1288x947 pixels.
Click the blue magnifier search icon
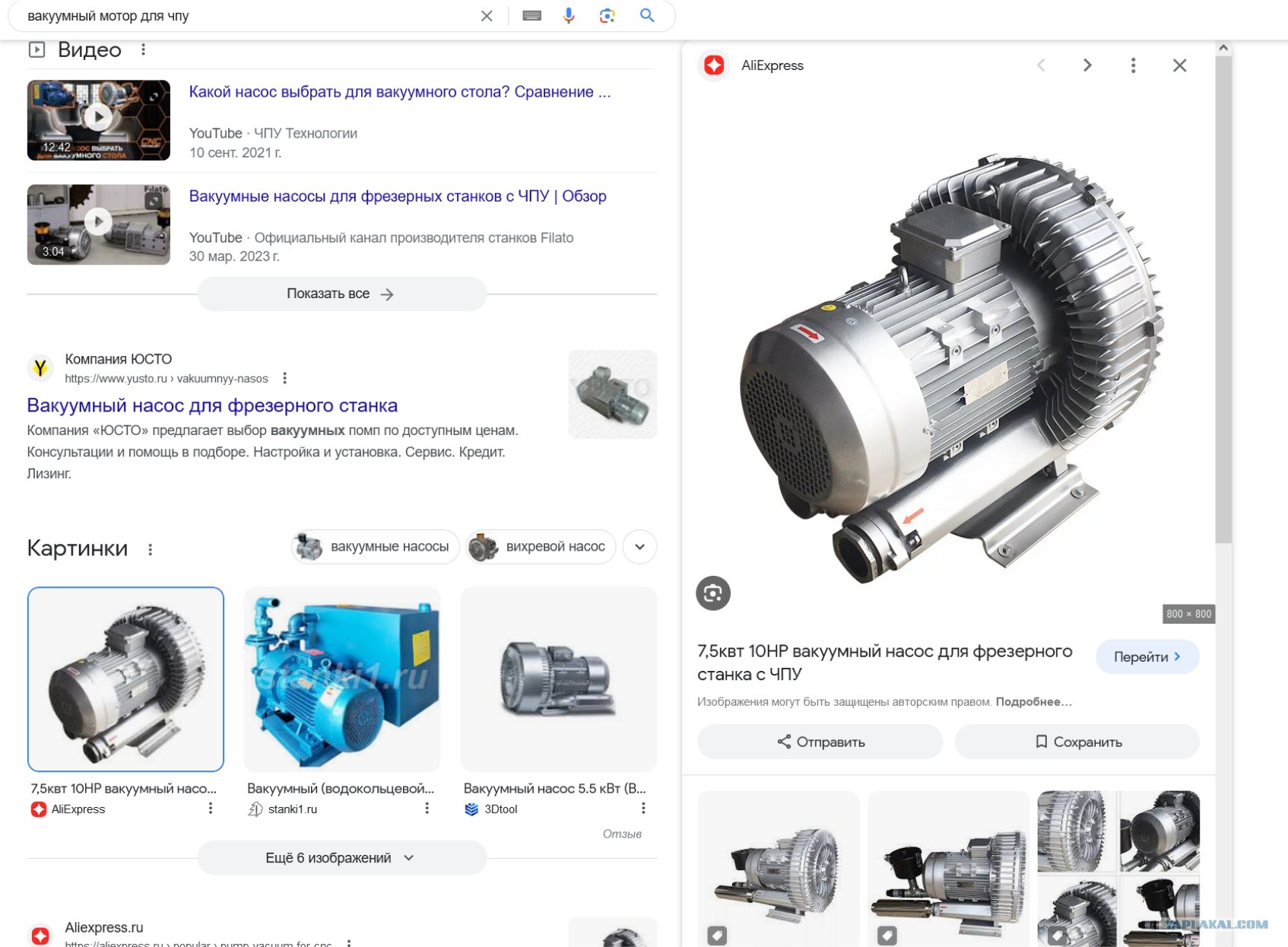(647, 15)
